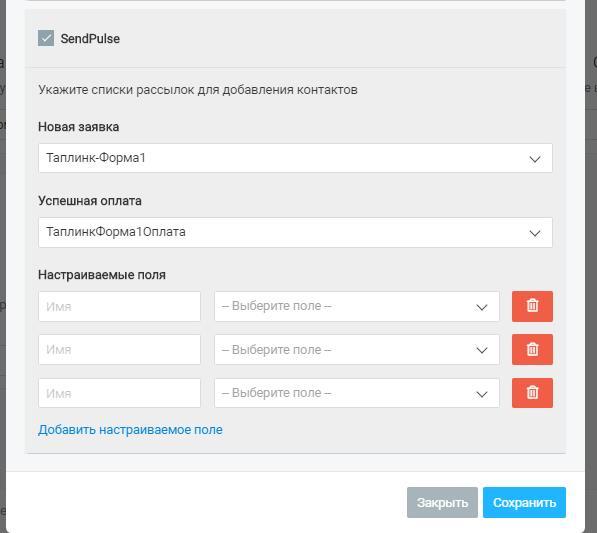Screen dimensions: 597x533
Task: Delete the second custom field row
Action: point(532,349)
